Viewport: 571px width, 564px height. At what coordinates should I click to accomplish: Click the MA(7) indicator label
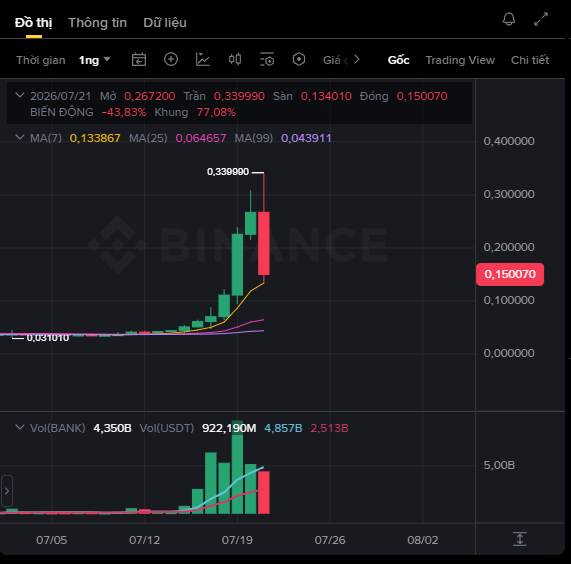(46, 138)
